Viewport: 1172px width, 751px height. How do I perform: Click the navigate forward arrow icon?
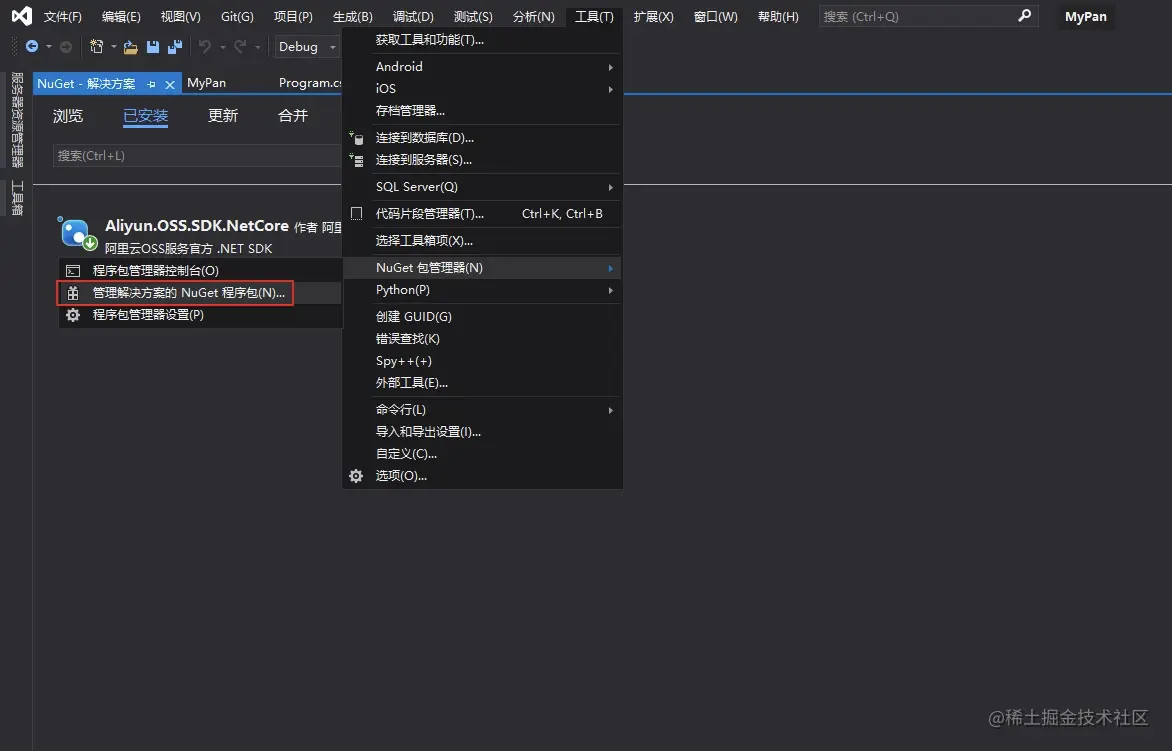point(66,46)
